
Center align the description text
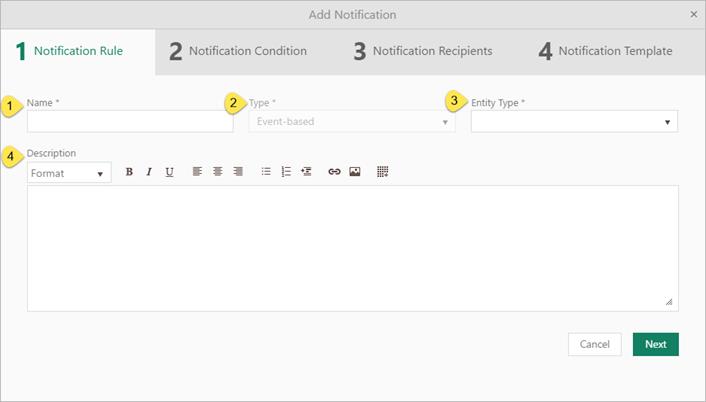(x=217, y=172)
